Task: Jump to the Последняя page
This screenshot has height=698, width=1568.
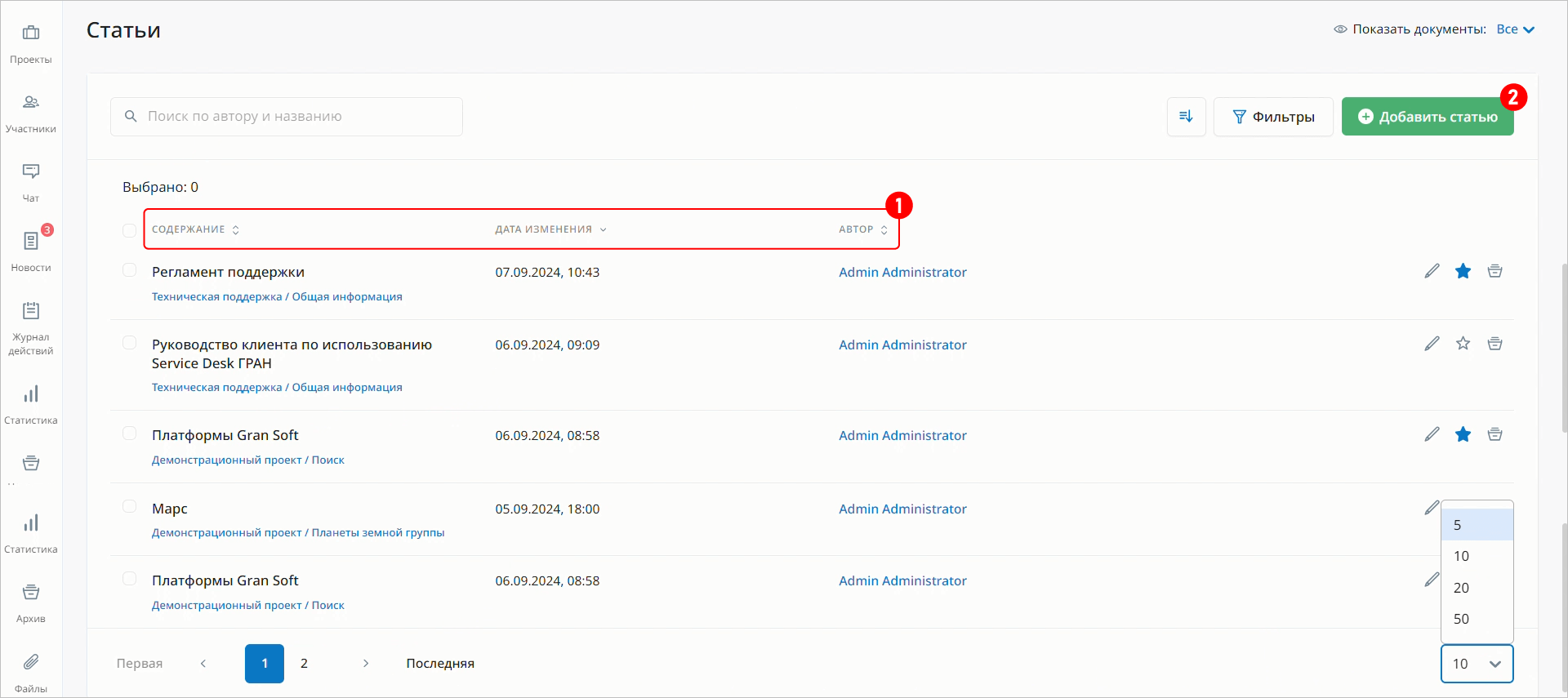Action: click(440, 664)
